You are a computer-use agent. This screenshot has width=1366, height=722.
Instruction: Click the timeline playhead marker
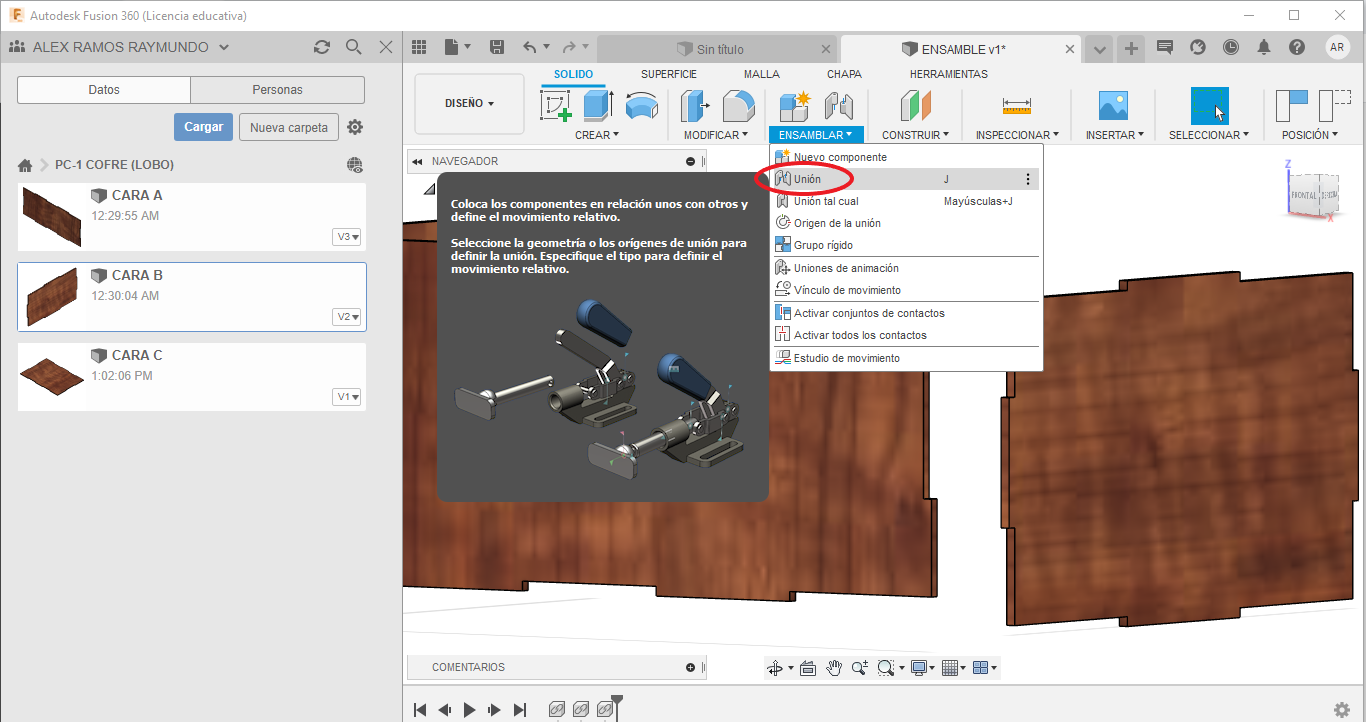(617, 702)
